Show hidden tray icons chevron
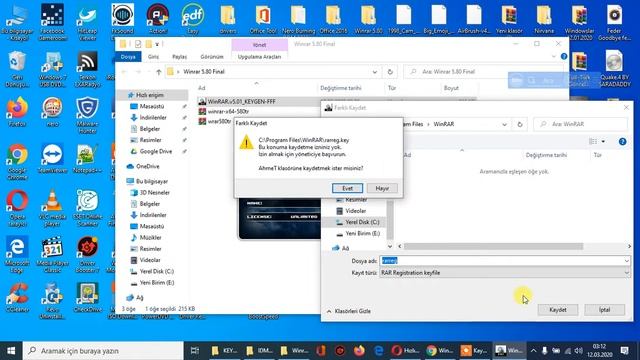Image resolution: width=640 pixels, height=360 pixels. coord(533,351)
